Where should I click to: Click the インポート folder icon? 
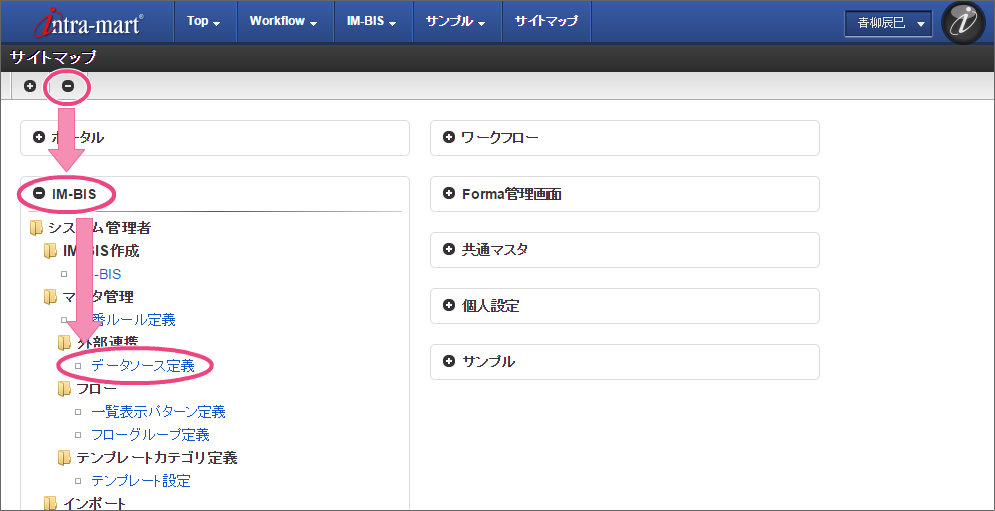tap(50, 503)
